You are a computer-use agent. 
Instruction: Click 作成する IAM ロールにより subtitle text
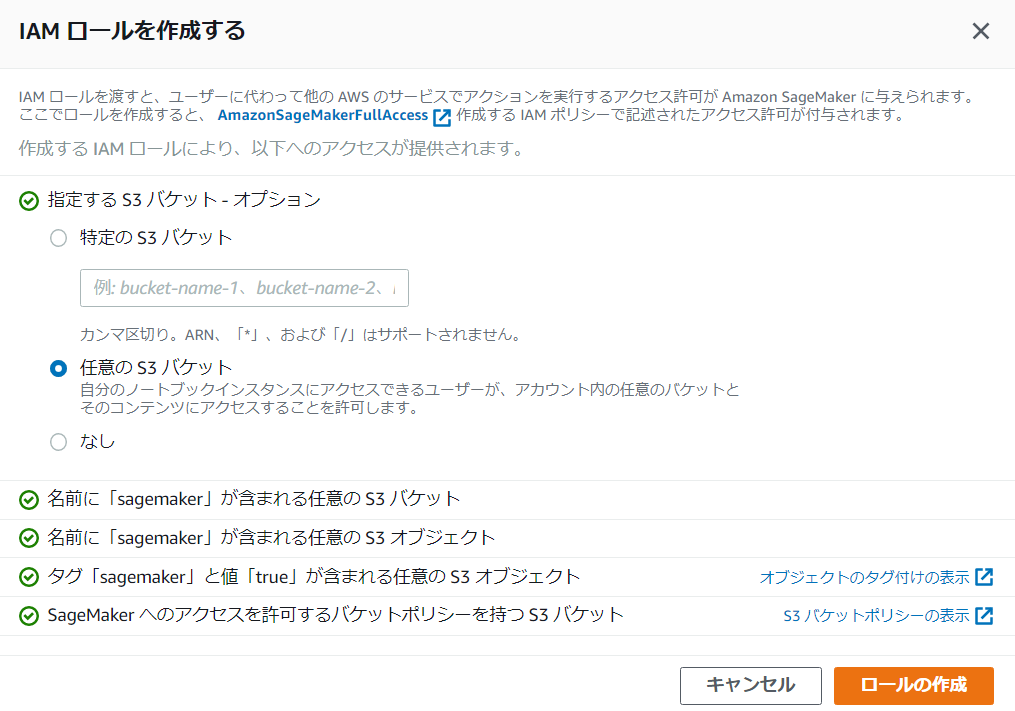click(x=271, y=149)
